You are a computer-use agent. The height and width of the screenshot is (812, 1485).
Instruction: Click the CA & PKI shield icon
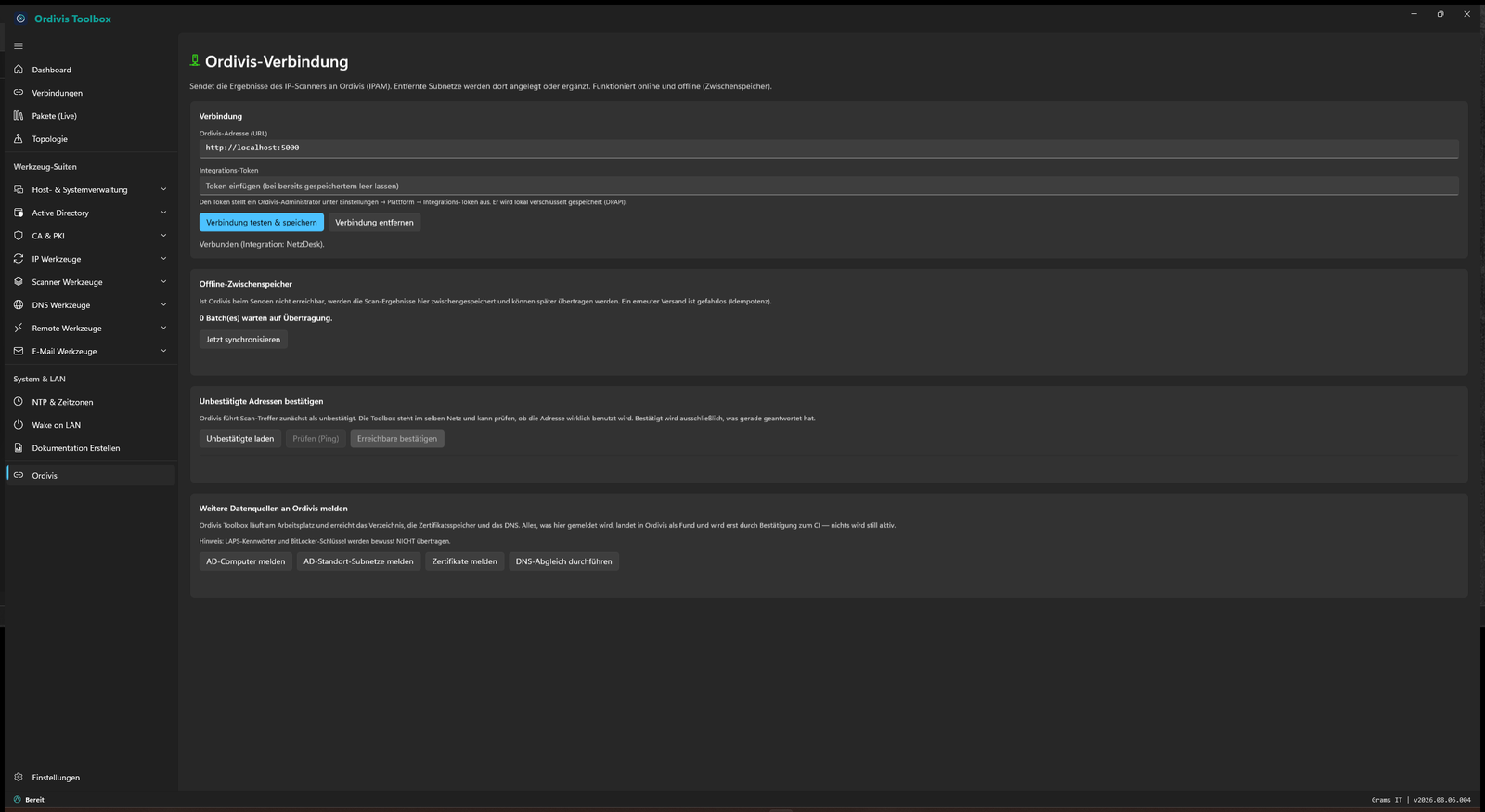click(x=18, y=236)
